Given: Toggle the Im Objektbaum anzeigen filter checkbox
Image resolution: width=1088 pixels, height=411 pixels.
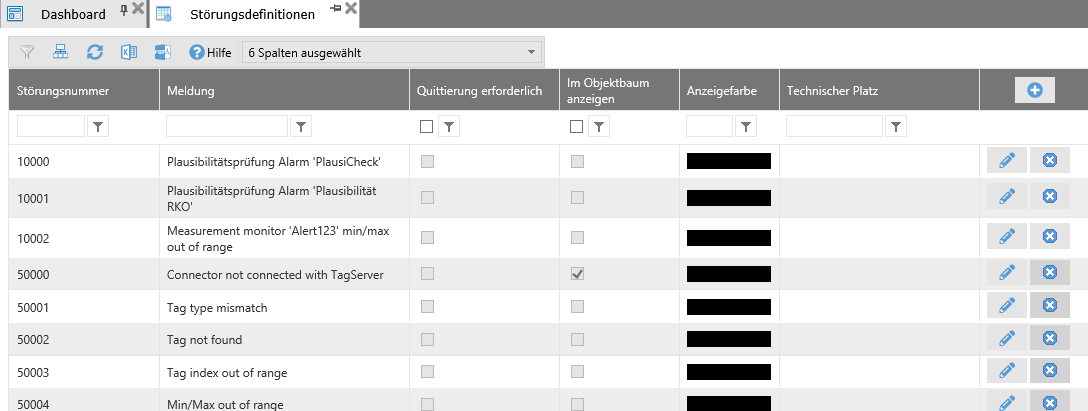Looking at the screenshot, I should click(576, 127).
